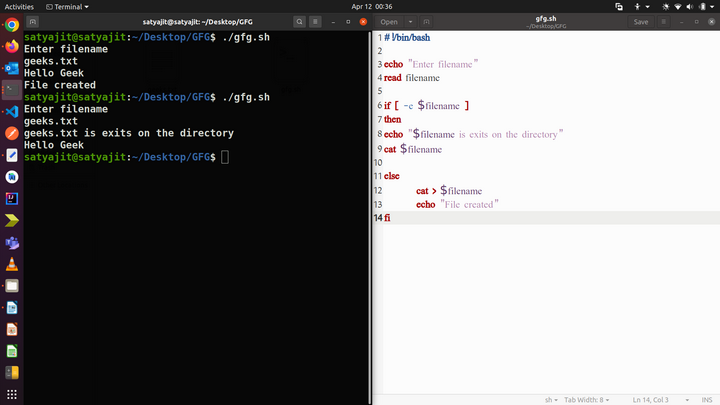This screenshot has width=720, height=405.
Task: Open Google Chrome from the dock
Action: pos(11,25)
